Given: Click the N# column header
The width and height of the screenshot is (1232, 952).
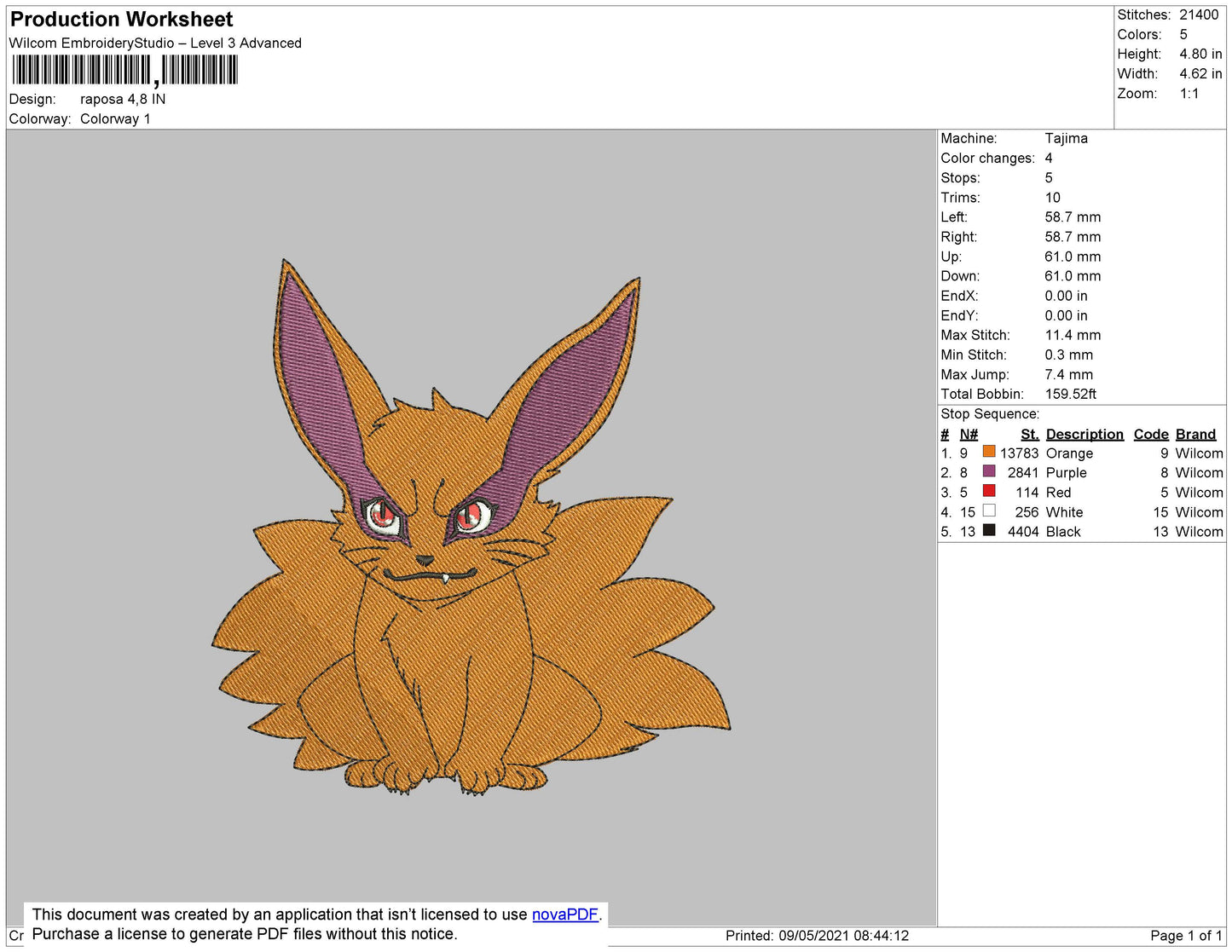Looking at the screenshot, I should tap(969, 435).
